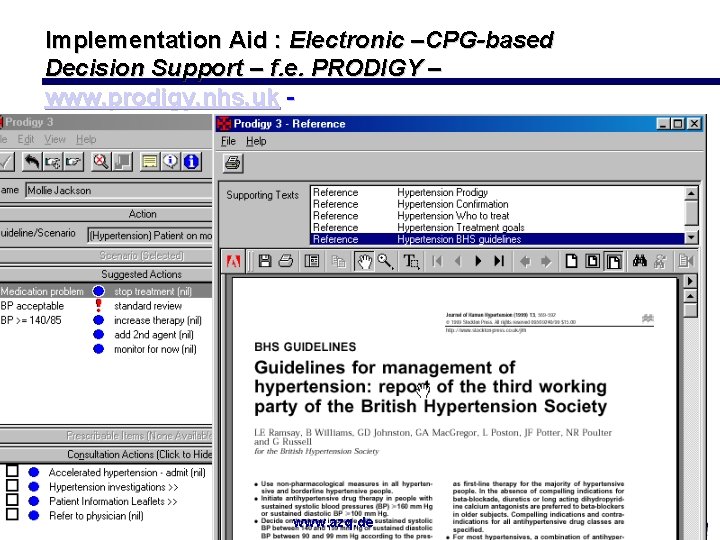
Task: Open View menu in Prodigy 3 window
Action: 55,139
